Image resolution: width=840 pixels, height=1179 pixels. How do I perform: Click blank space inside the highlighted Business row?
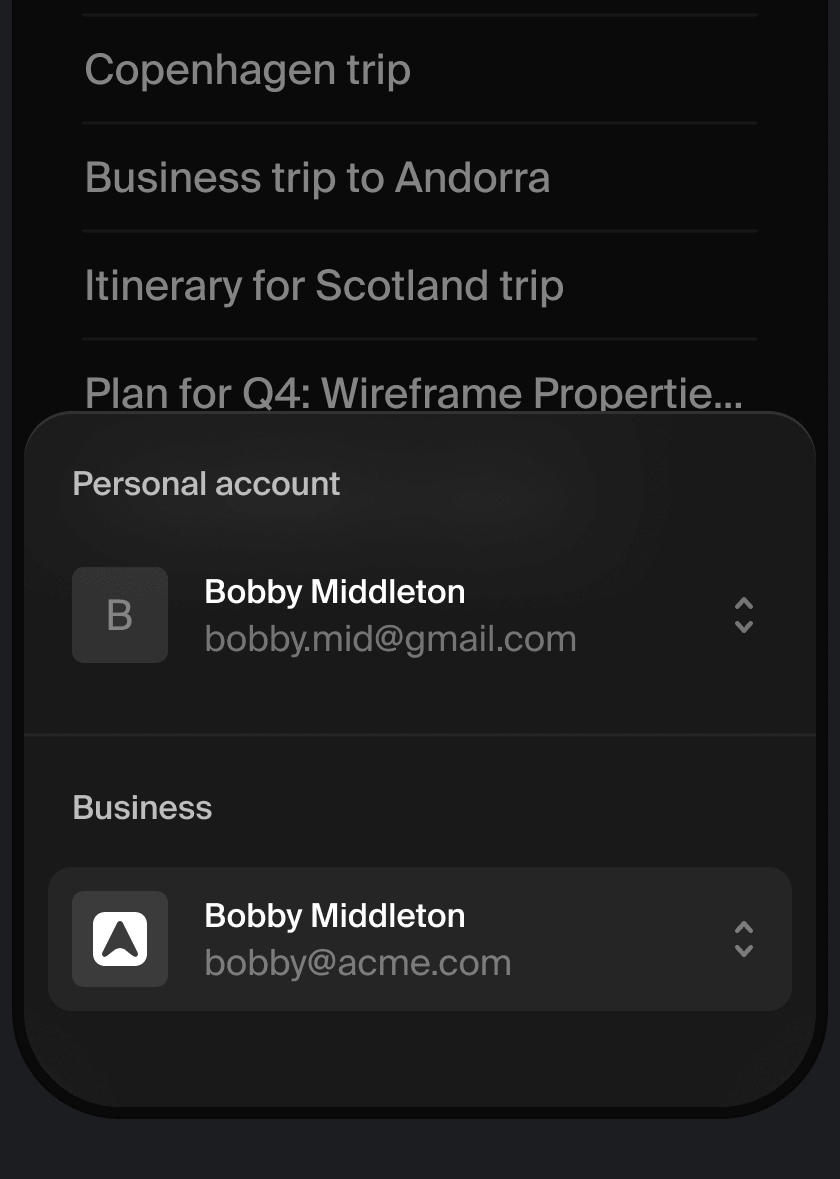[x=620, y=940]
